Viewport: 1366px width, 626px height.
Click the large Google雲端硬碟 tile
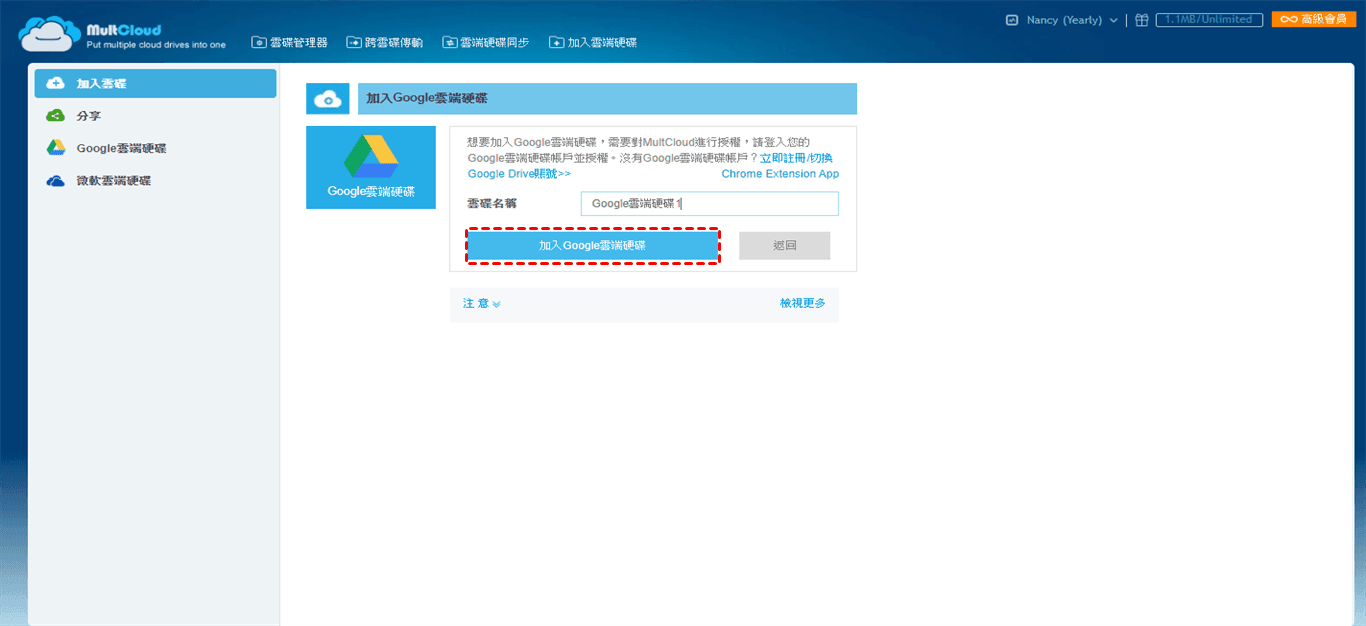tap(371, 167)
